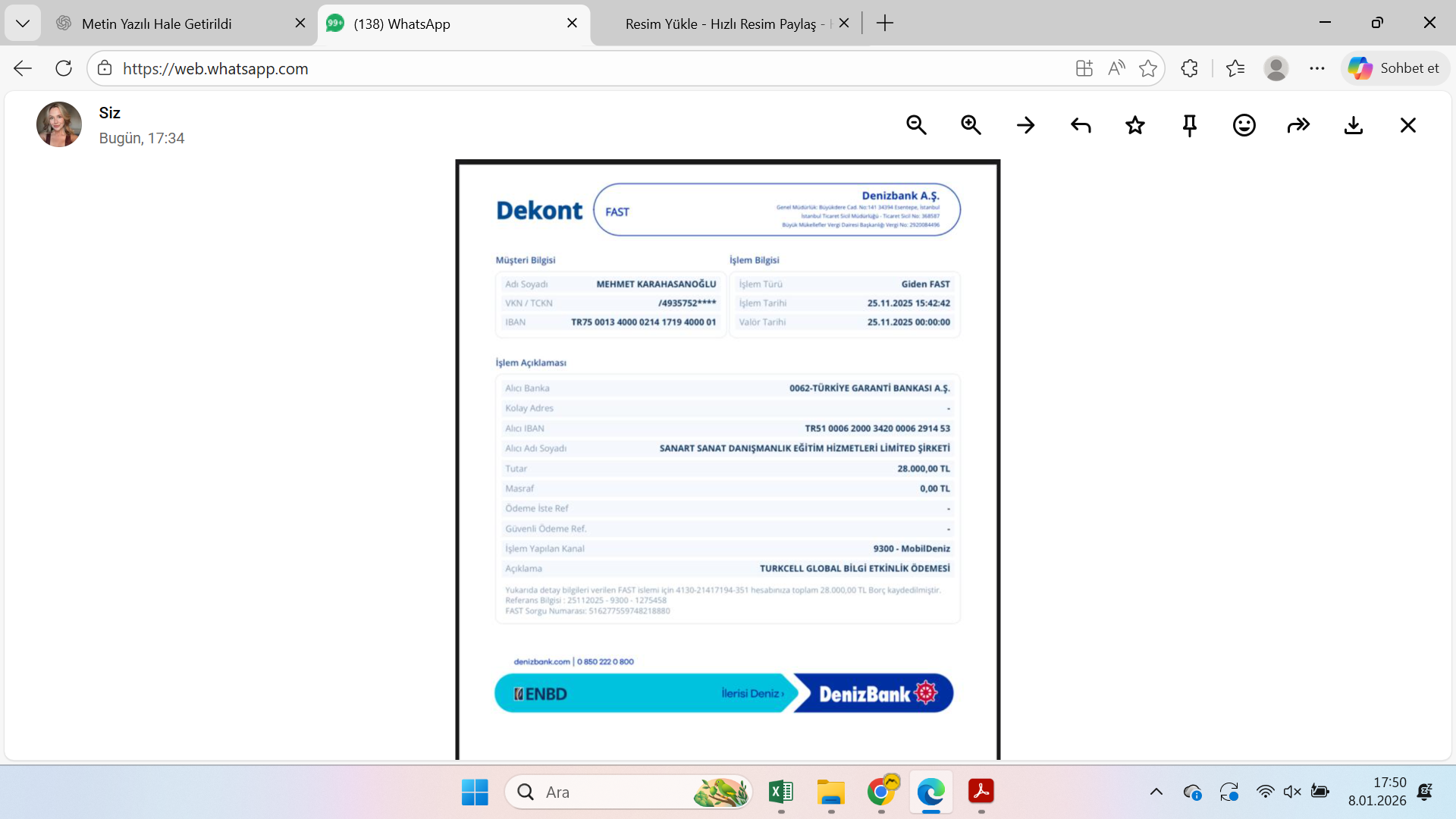1456x819 pixels.
Task: Click the sync status tray icon
Action: pos(1229,792)
